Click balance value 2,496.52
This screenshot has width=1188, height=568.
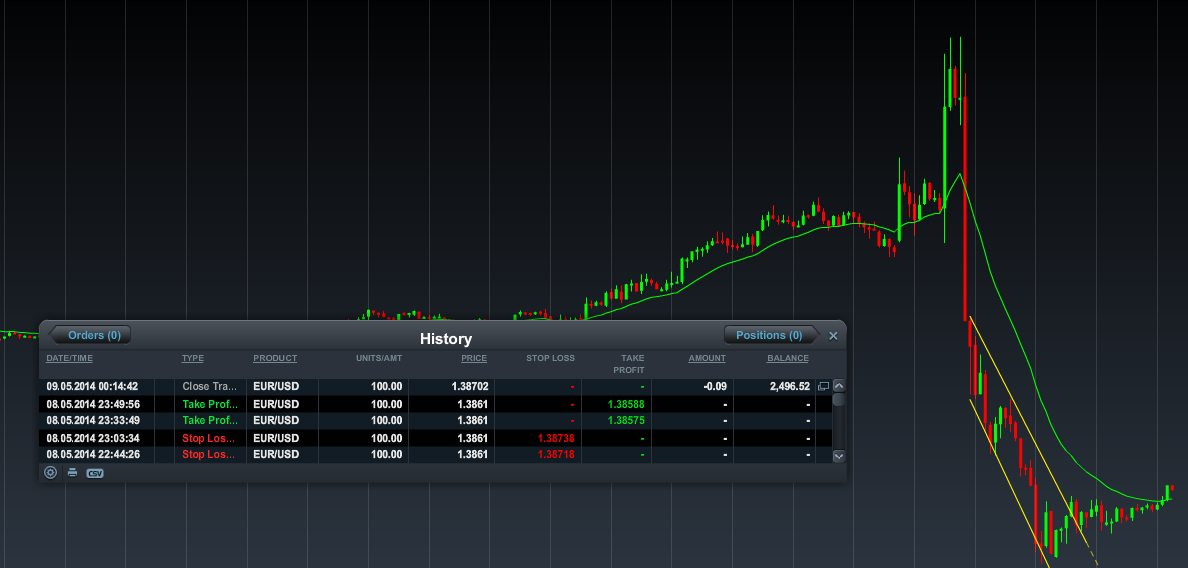pos(789,386)
